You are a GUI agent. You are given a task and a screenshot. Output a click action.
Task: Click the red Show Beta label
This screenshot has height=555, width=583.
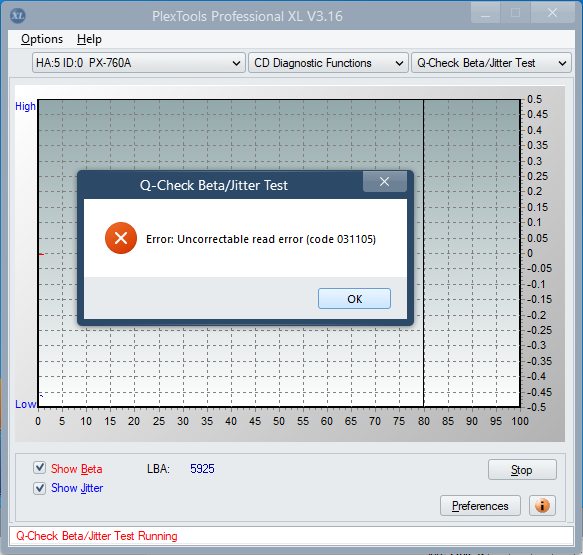click(x=77, y=469)
